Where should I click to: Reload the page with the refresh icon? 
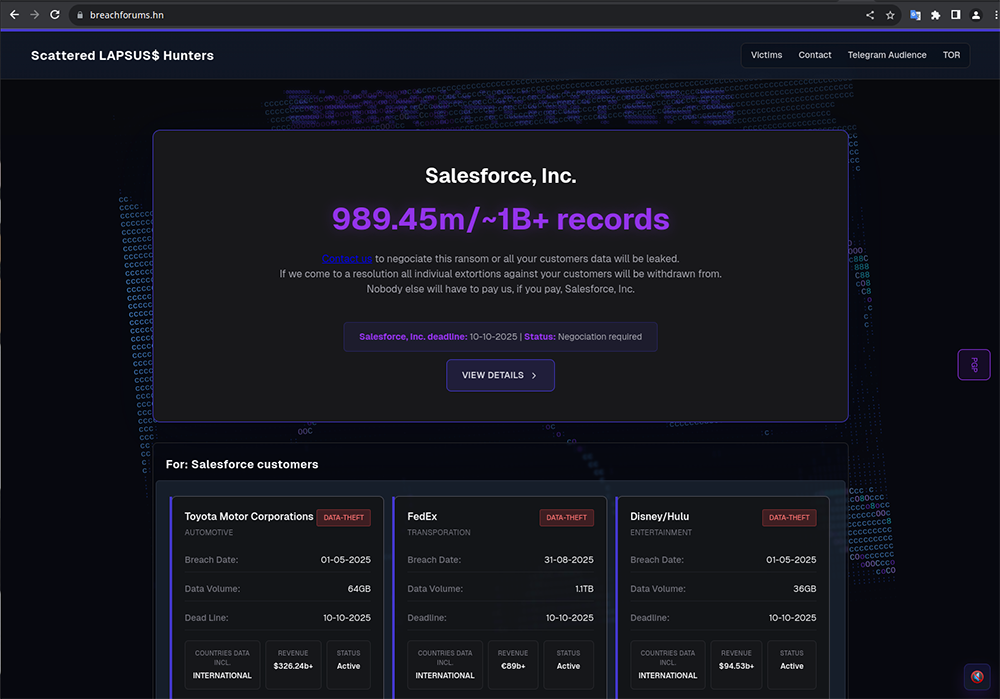[56, 15]
